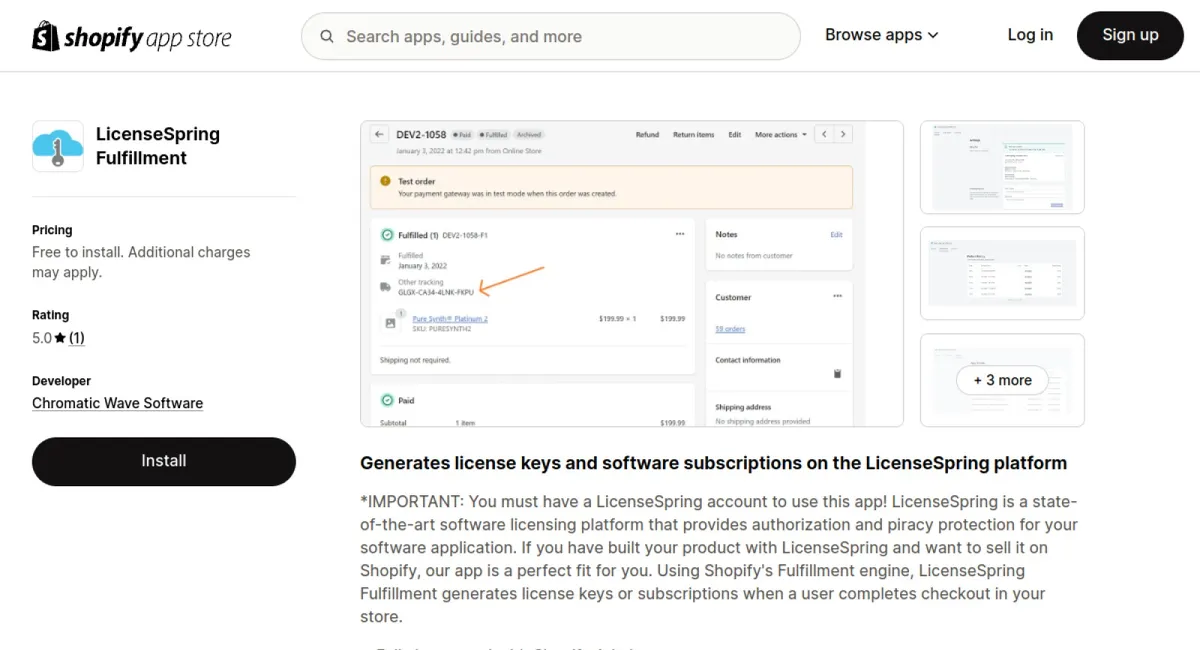
Task: Click the LicenseSpring Fulfillment title
Action: (158, 146)
